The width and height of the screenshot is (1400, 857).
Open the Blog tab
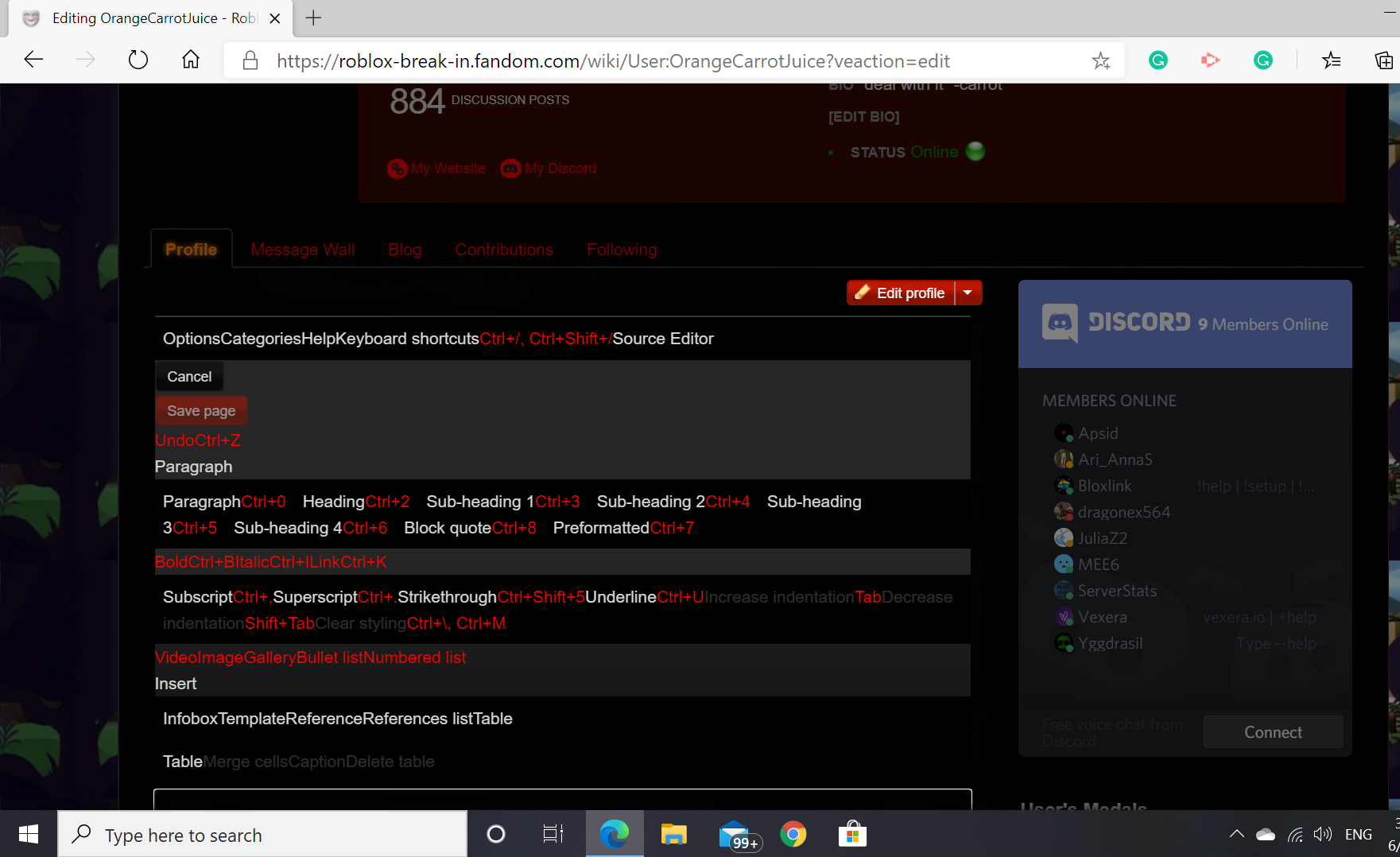[x=405, y=250]
